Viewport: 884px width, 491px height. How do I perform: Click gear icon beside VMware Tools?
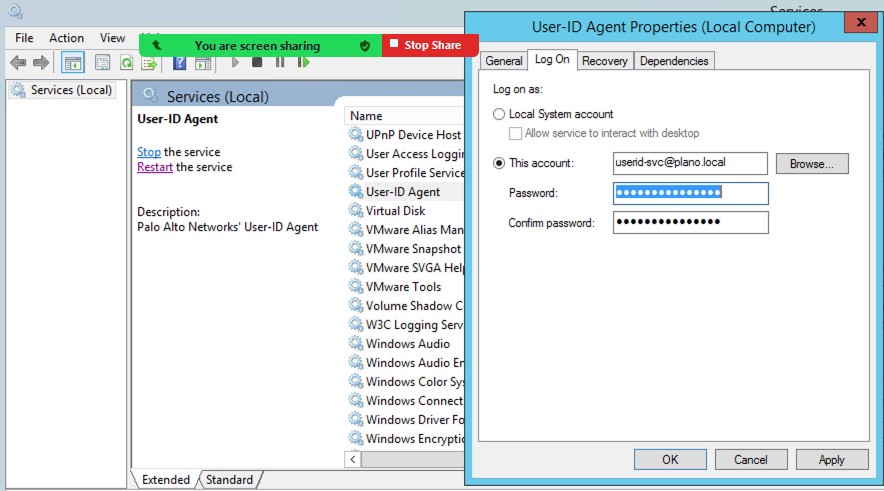click(x=355, y=286)
